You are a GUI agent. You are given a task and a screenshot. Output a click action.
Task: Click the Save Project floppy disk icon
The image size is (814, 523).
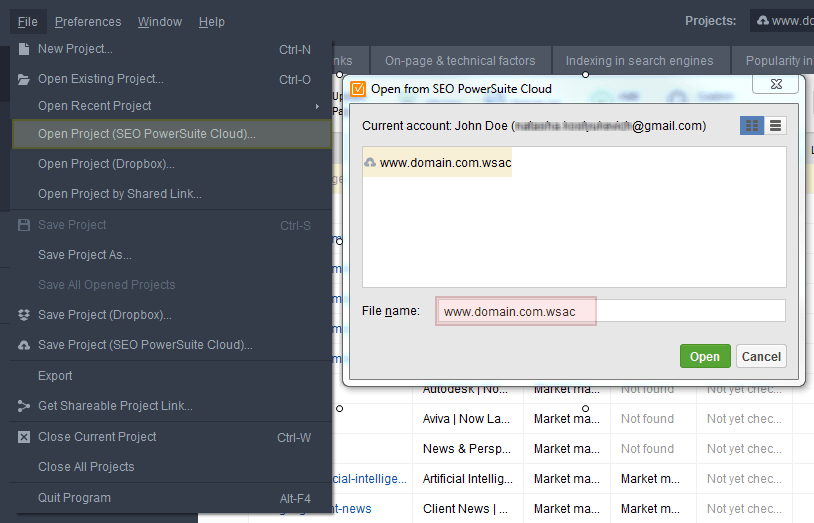click(23, 225)
